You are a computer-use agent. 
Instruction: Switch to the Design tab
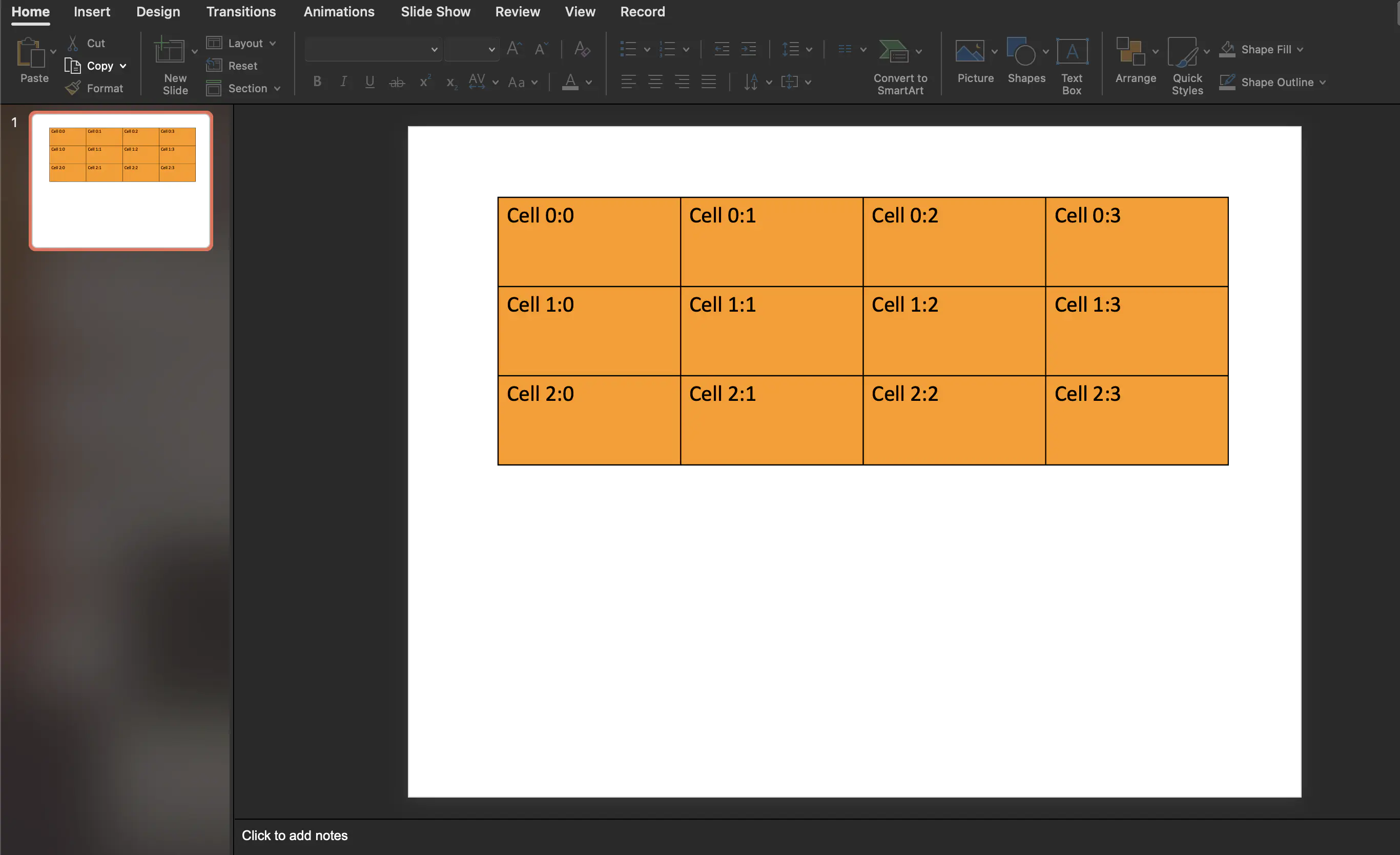point(158,12)
